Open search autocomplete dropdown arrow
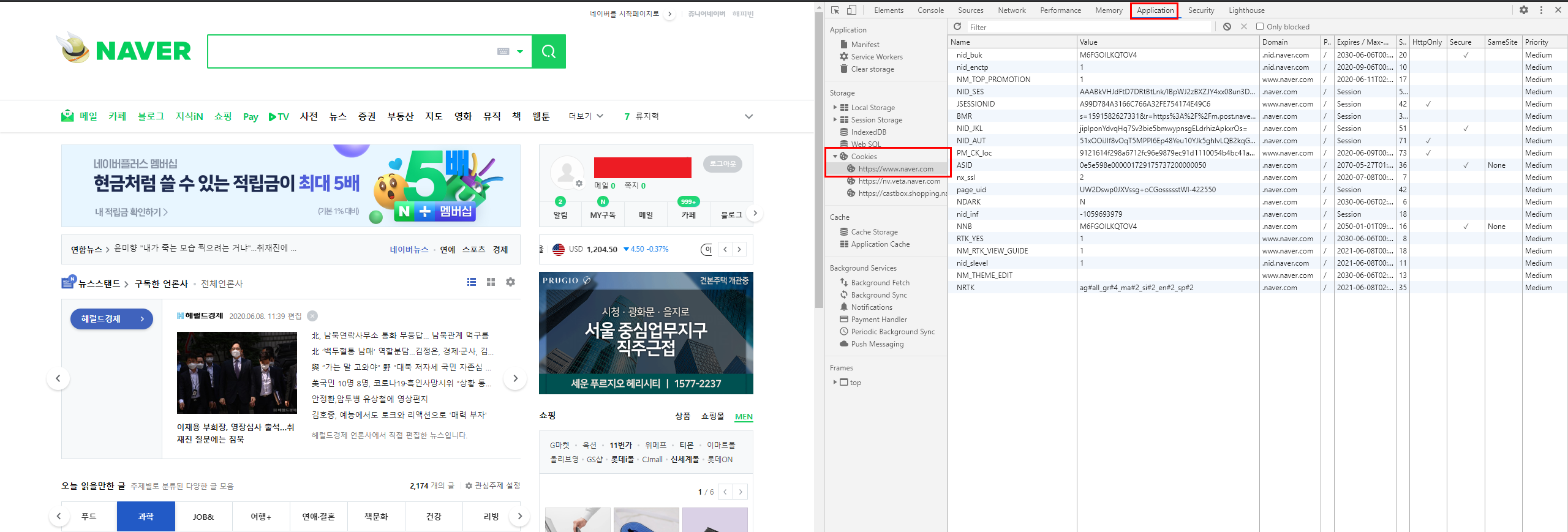The image size is (1568, 532). (520, 51)
